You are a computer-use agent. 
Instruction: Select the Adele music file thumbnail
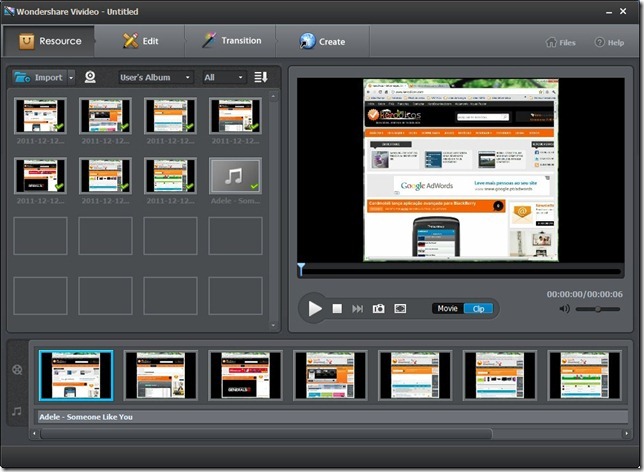[x=235, y=176]
